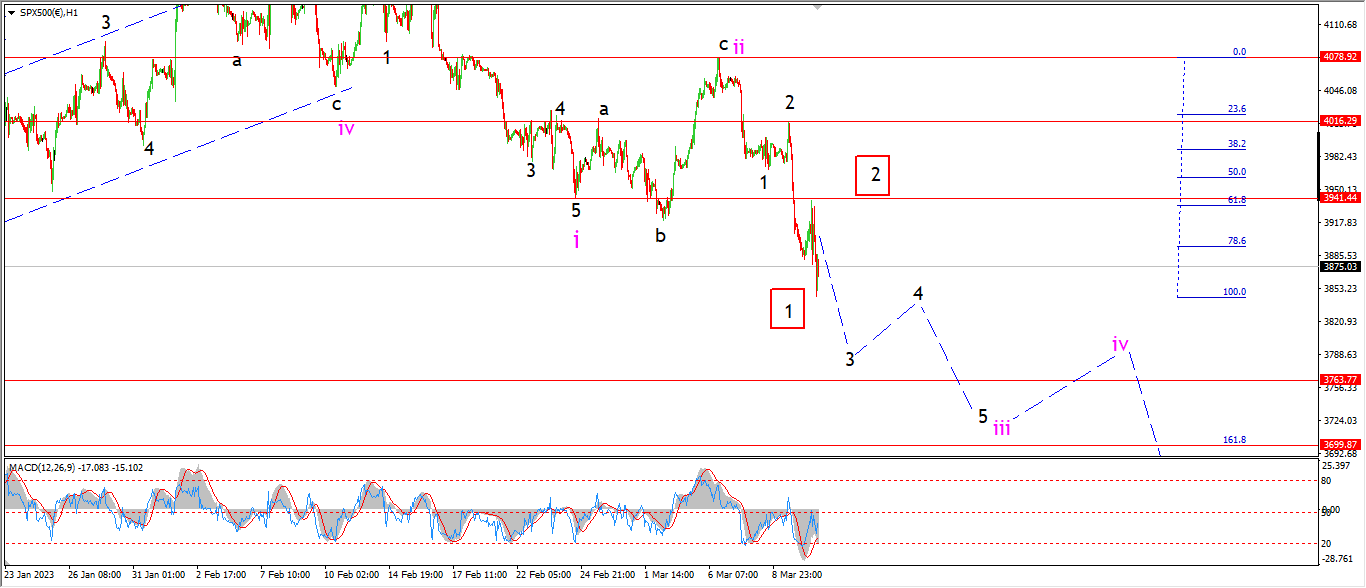Click the pink ii wave label near peak

[x=739, y=46]
